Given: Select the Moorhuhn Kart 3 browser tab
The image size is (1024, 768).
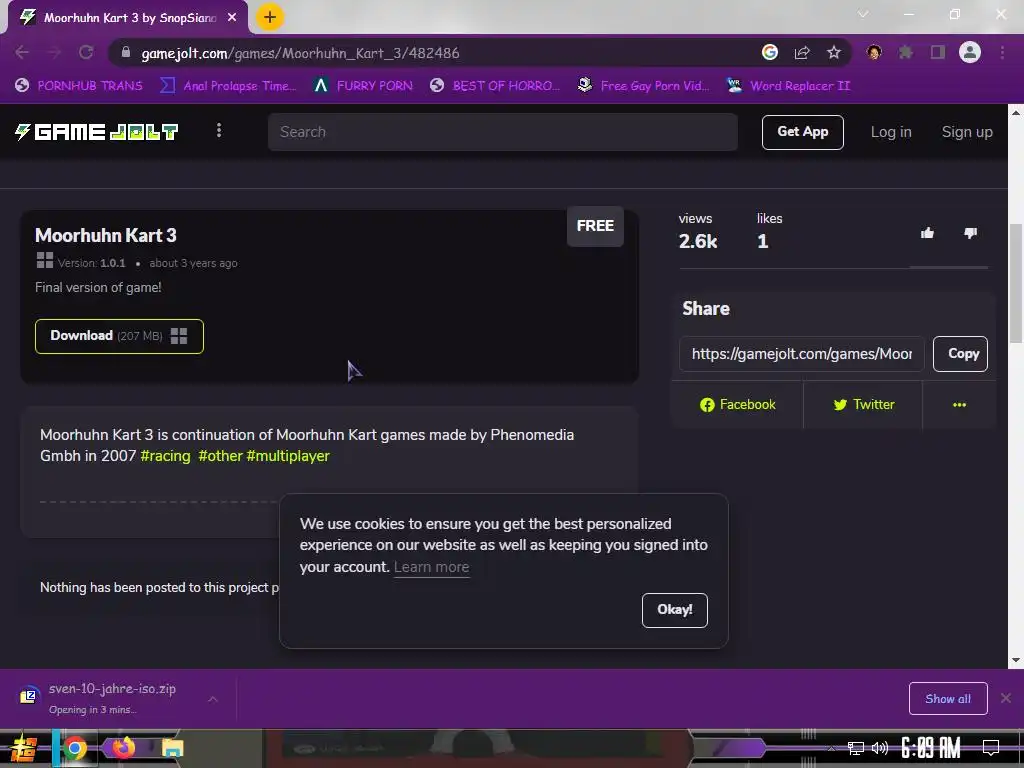Looking at the screenshot, I should (x=128, y=18).
